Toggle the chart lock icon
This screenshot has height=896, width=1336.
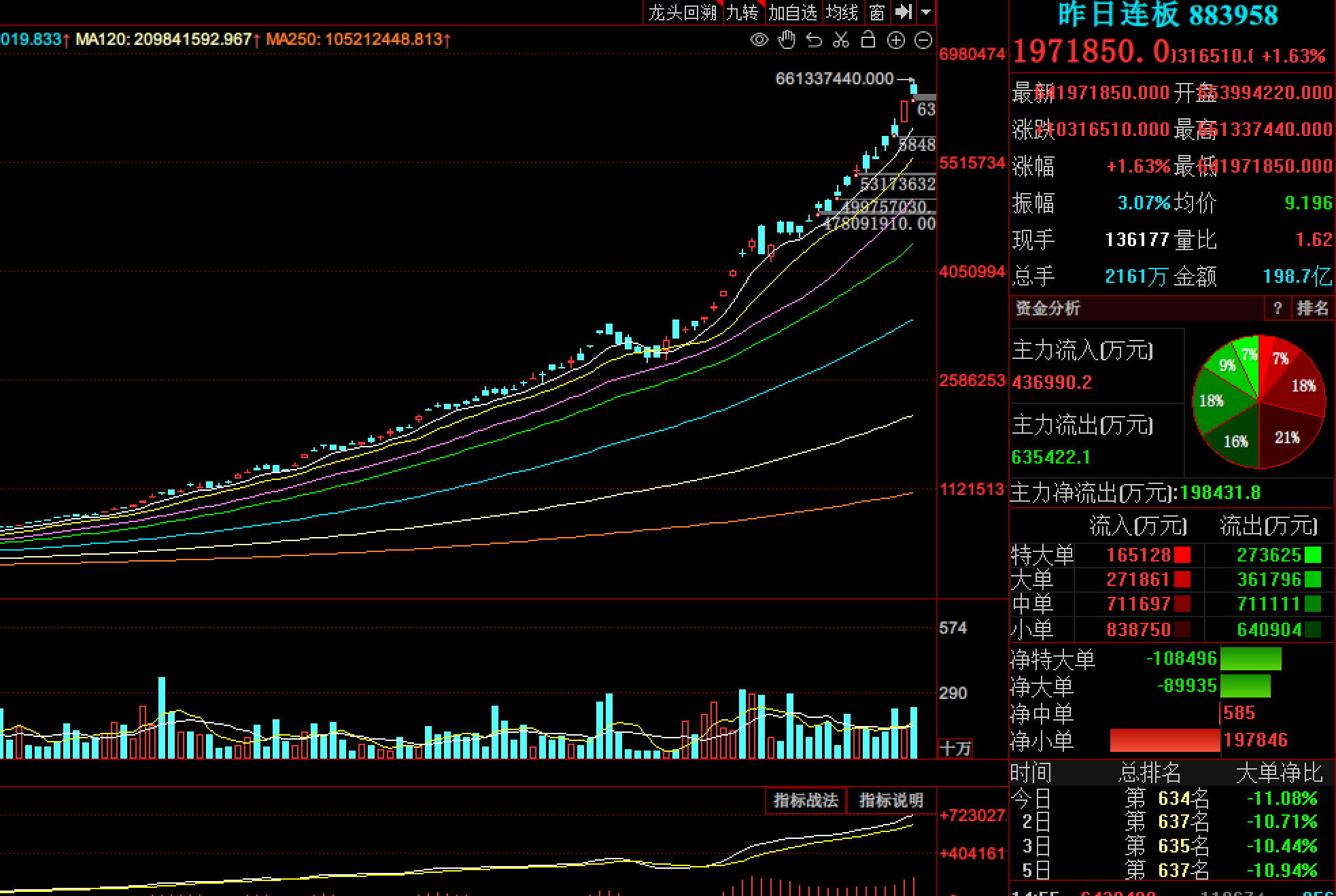point(868,40)
